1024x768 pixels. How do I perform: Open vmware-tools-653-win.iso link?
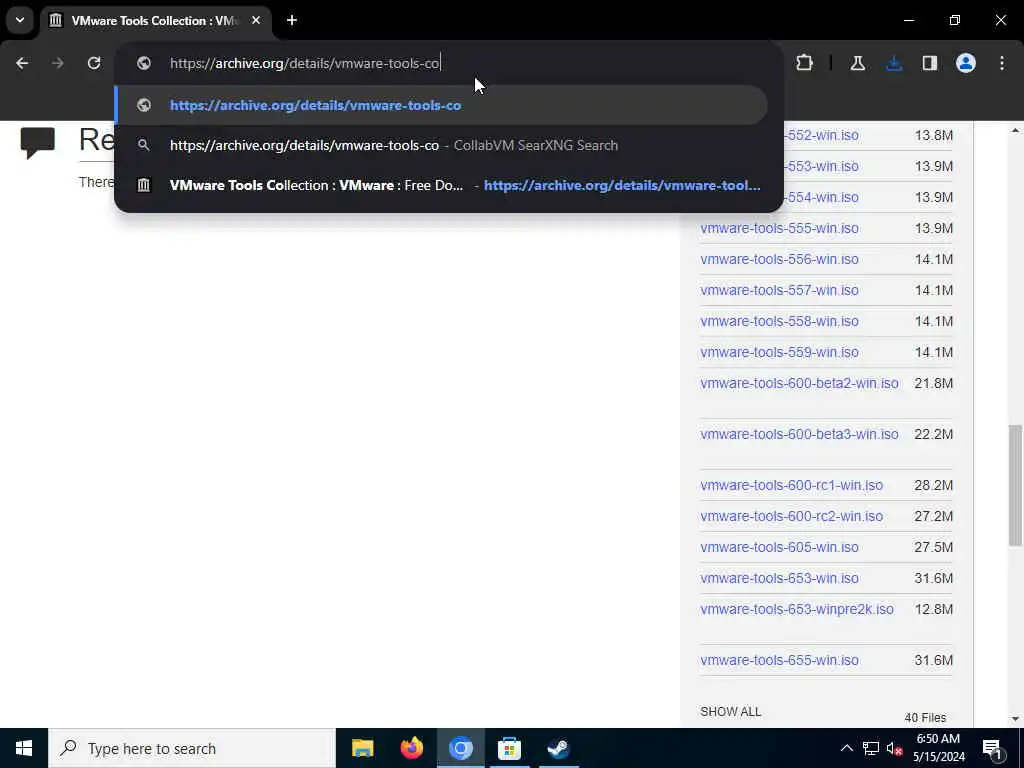pyautogui.click(x=779, y=578)
